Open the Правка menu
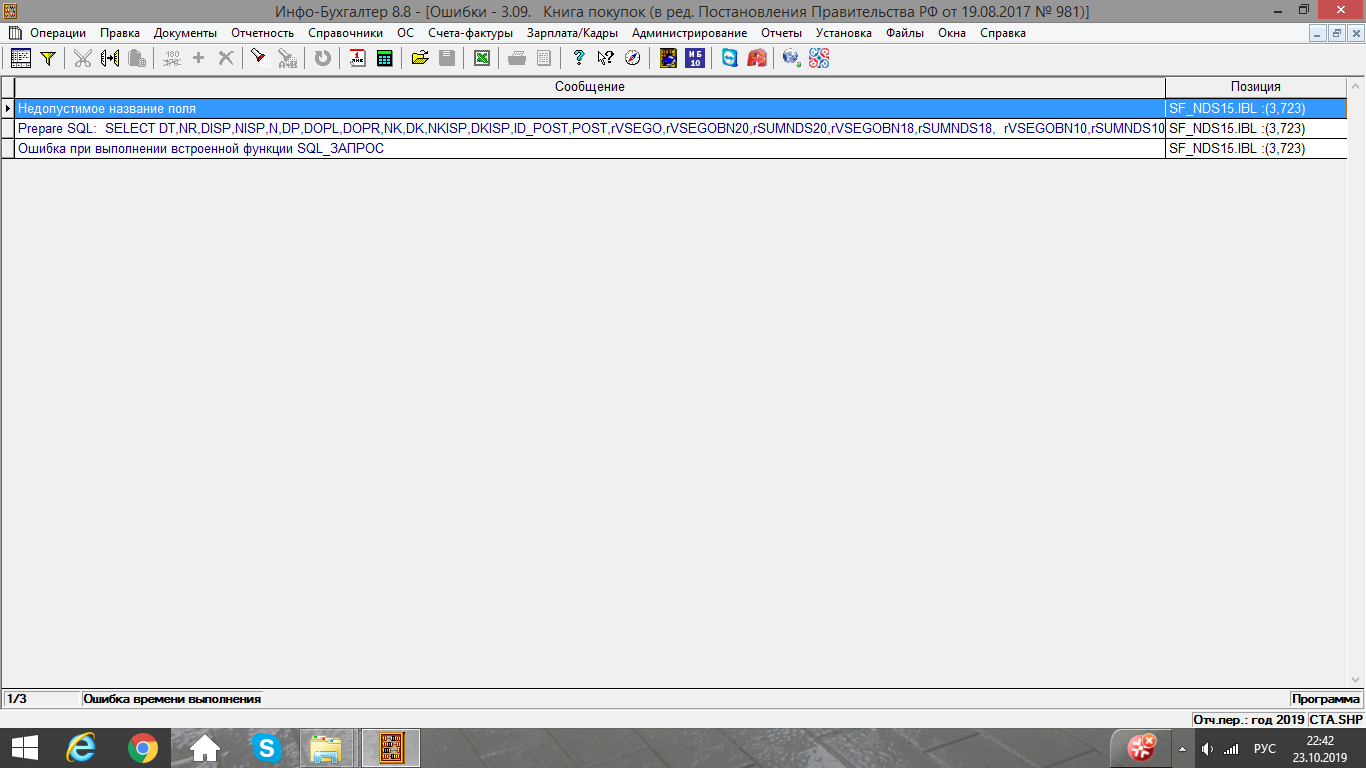This screenshot has height=768, width=1366. [120, 33]
